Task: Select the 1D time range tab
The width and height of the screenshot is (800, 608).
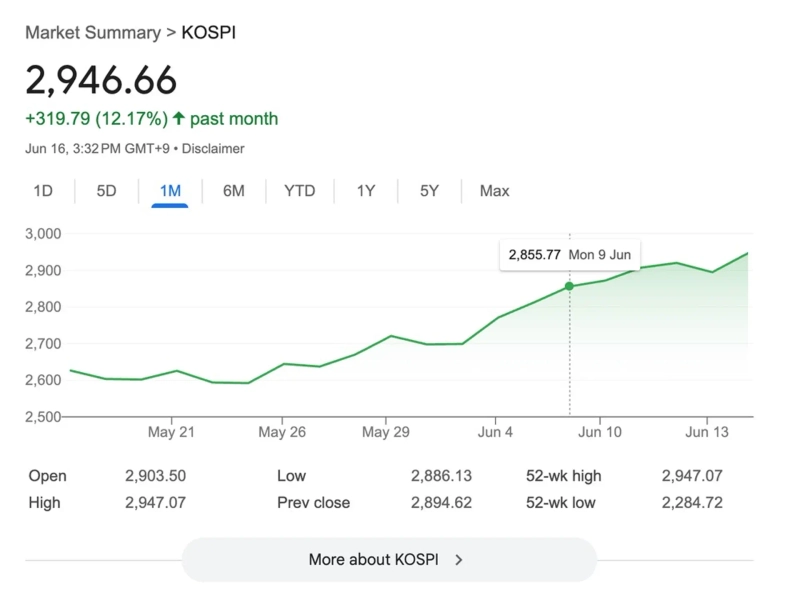Action: tap(43, 190)
